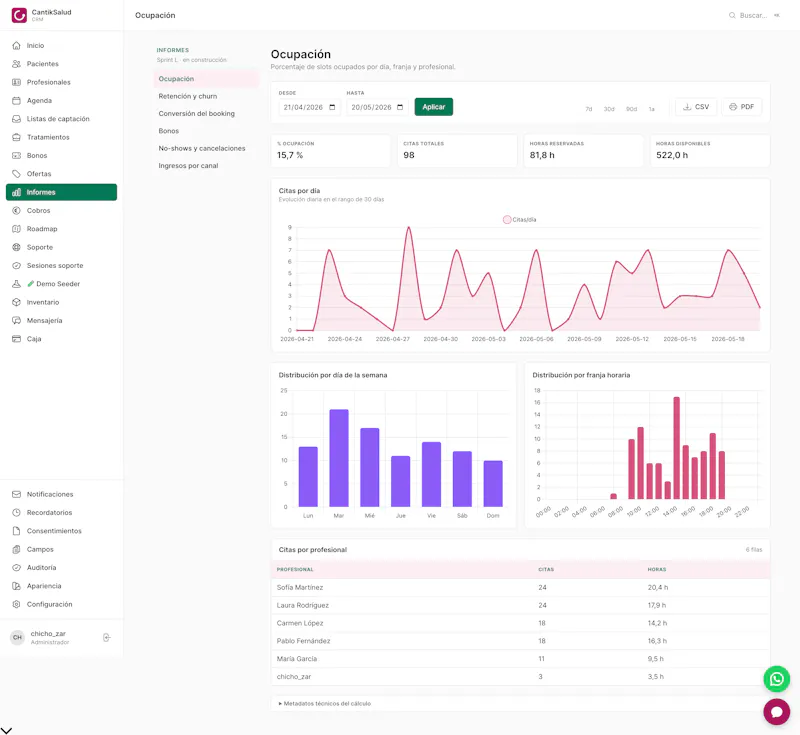Open Retención y churn report
Viewport: 800px width, 735px height.
[x=206, y=96]
